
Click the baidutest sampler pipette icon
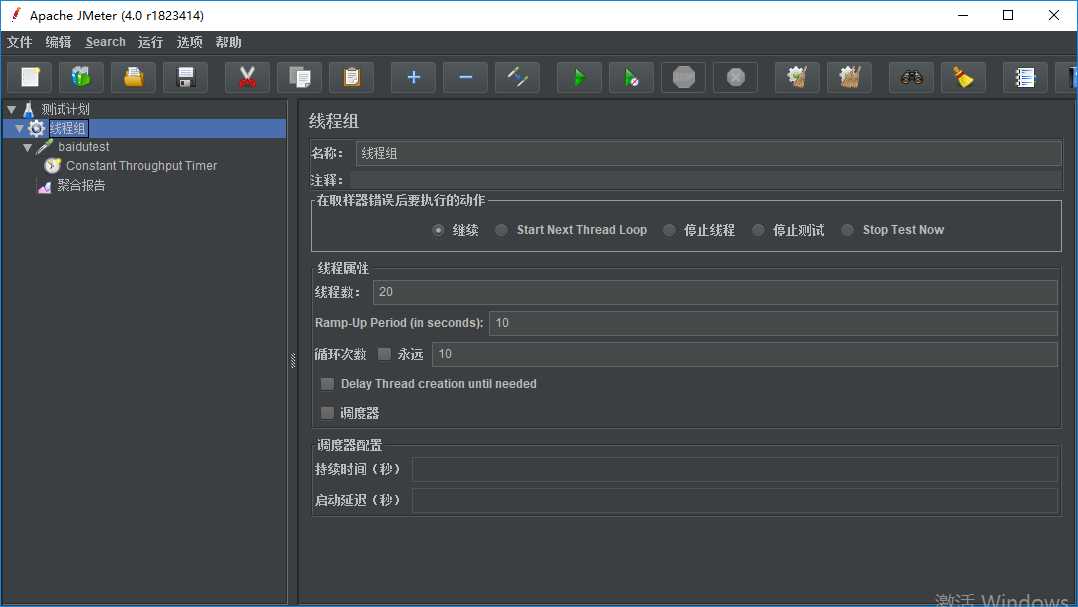(x=44, y=146)
